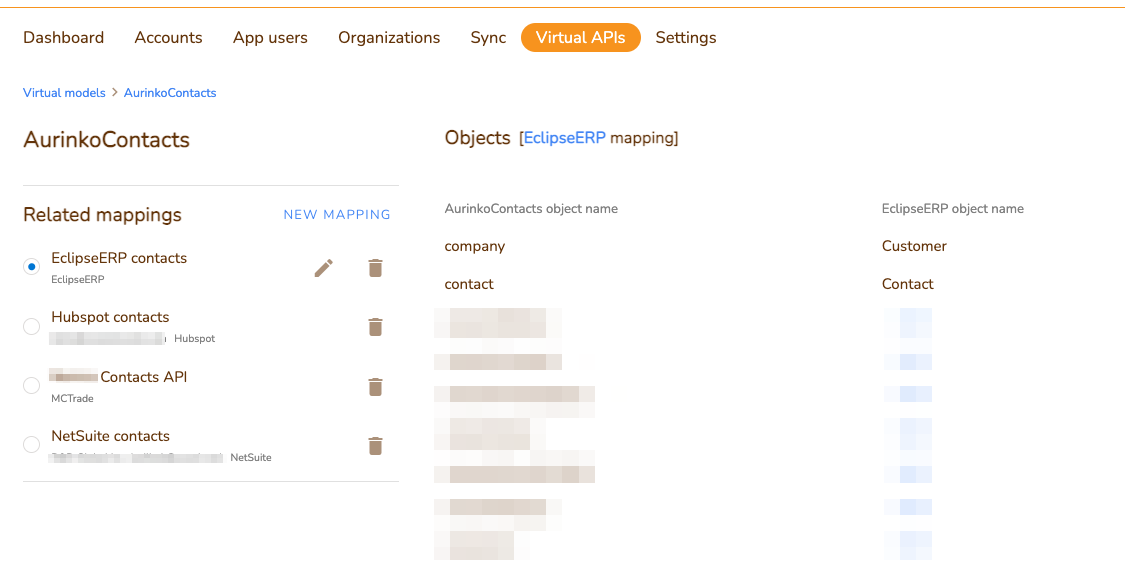Click the contact object name row

[469, 284]
